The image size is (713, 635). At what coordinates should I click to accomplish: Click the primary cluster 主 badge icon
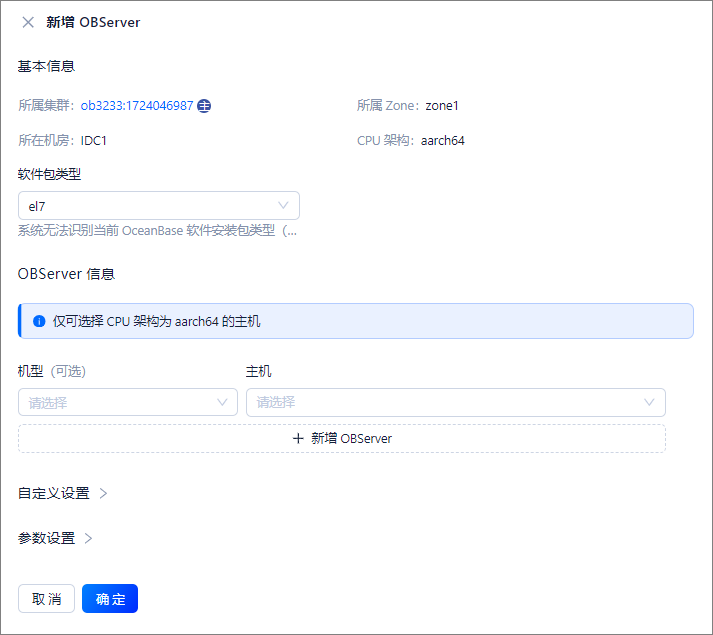[x=204, y=106]
